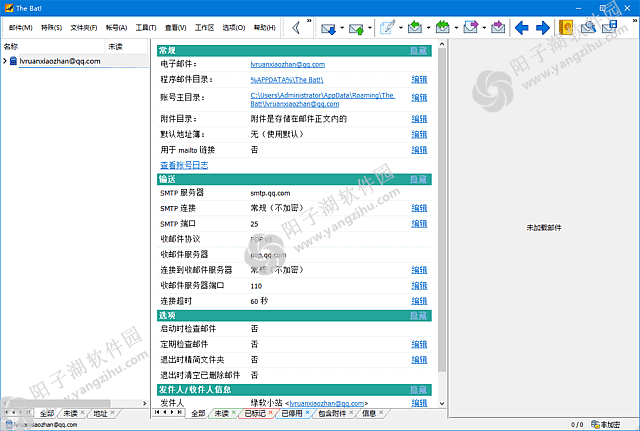
Task: Click the account mailbox icon in folder tree
Action: click(13, 61)
